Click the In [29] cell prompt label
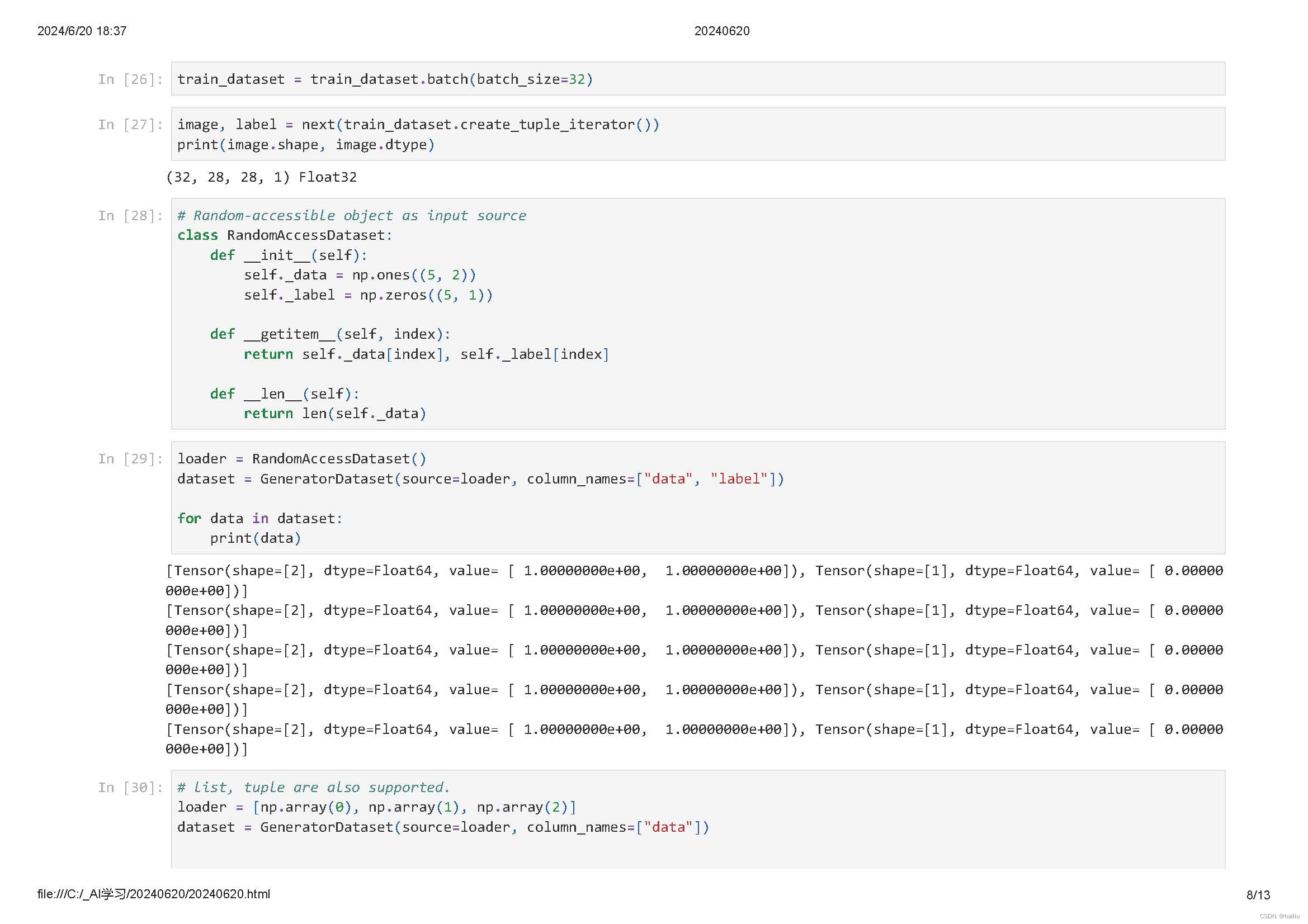 pos(130,459)
